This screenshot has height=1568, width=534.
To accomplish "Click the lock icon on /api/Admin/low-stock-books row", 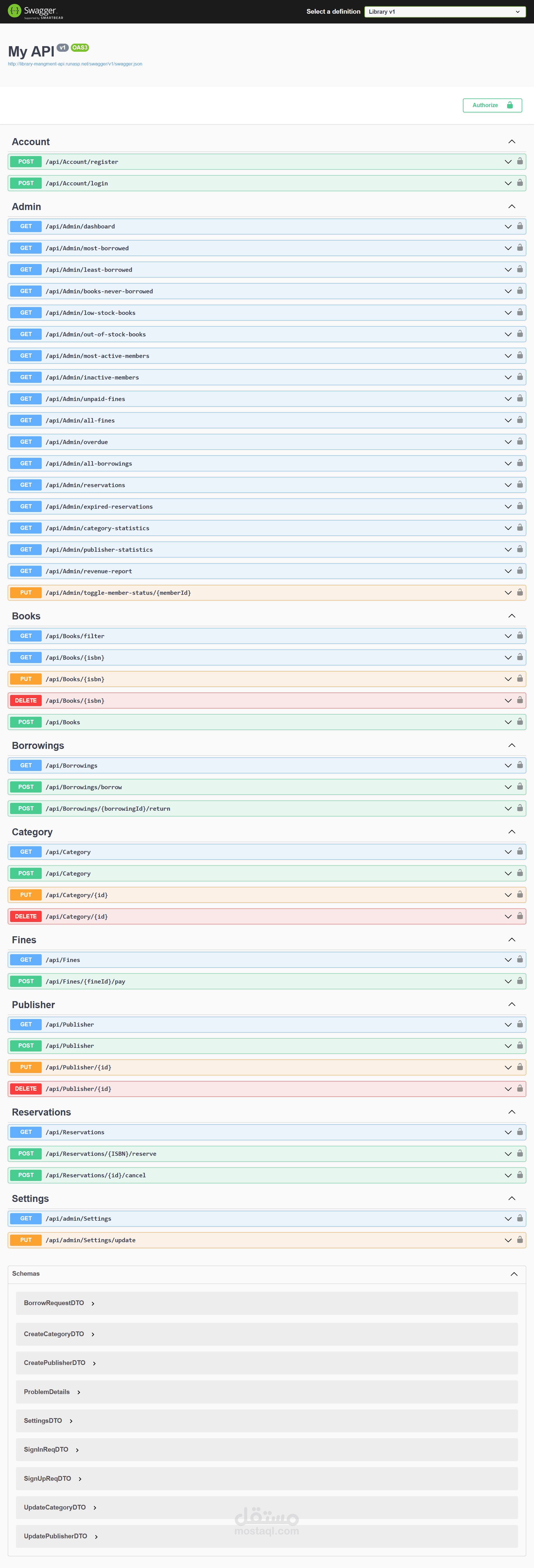I will 519,312.
